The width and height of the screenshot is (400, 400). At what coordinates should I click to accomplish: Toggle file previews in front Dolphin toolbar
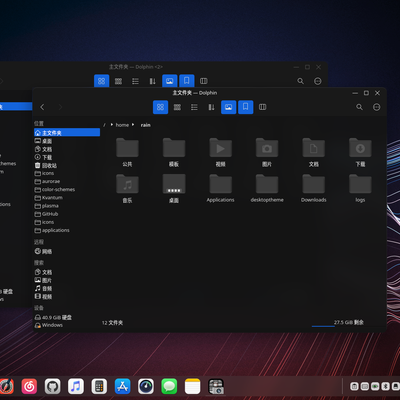[228, 107]
